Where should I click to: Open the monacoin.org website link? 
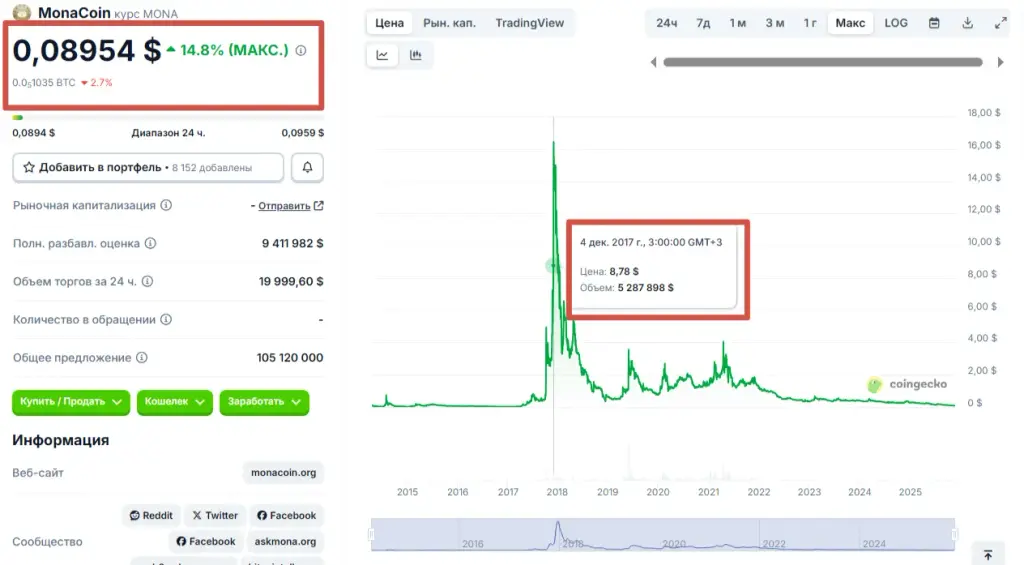click(283, 472)
